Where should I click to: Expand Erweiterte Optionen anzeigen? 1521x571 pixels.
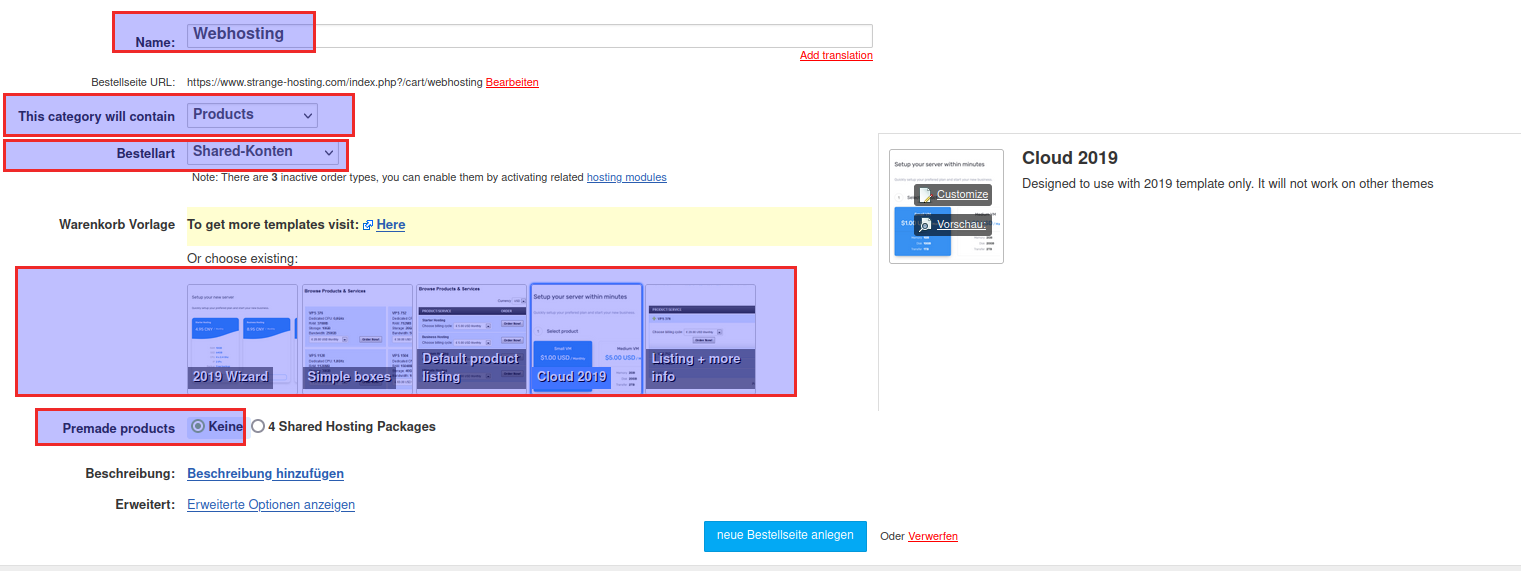coord(271,505)
